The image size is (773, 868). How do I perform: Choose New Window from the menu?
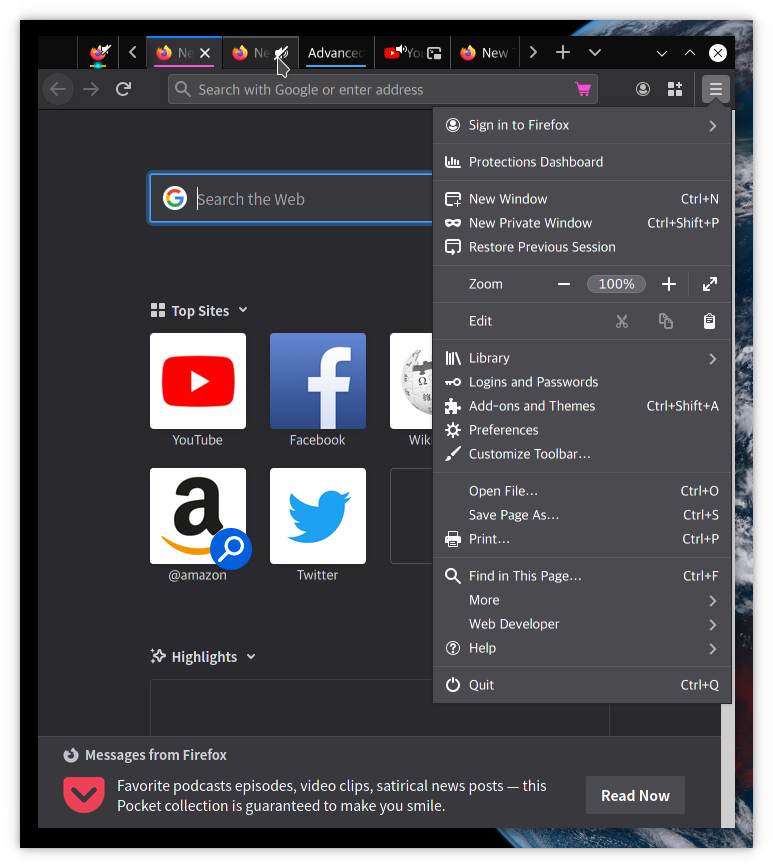tap(582, 199)
